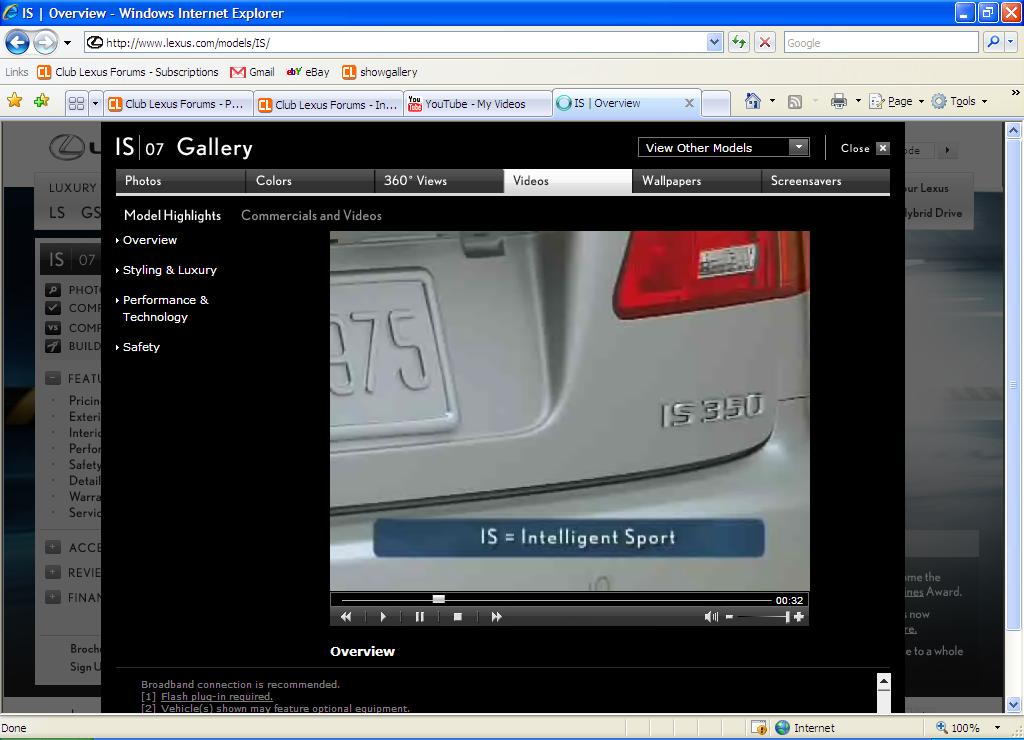Open the Favorites Center star

click(15, 101)
